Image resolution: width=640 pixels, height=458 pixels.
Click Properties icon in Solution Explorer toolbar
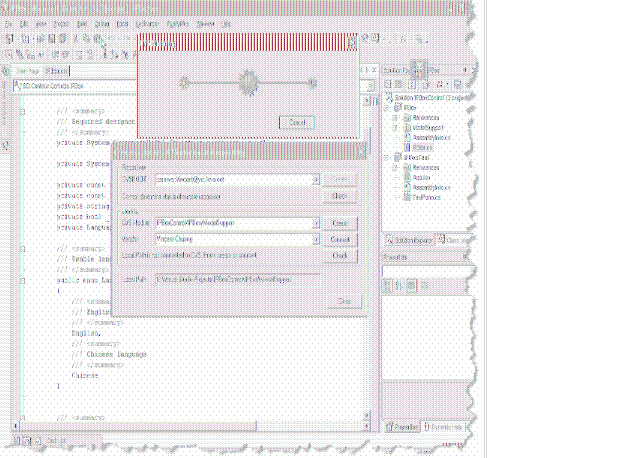point(458,84)
